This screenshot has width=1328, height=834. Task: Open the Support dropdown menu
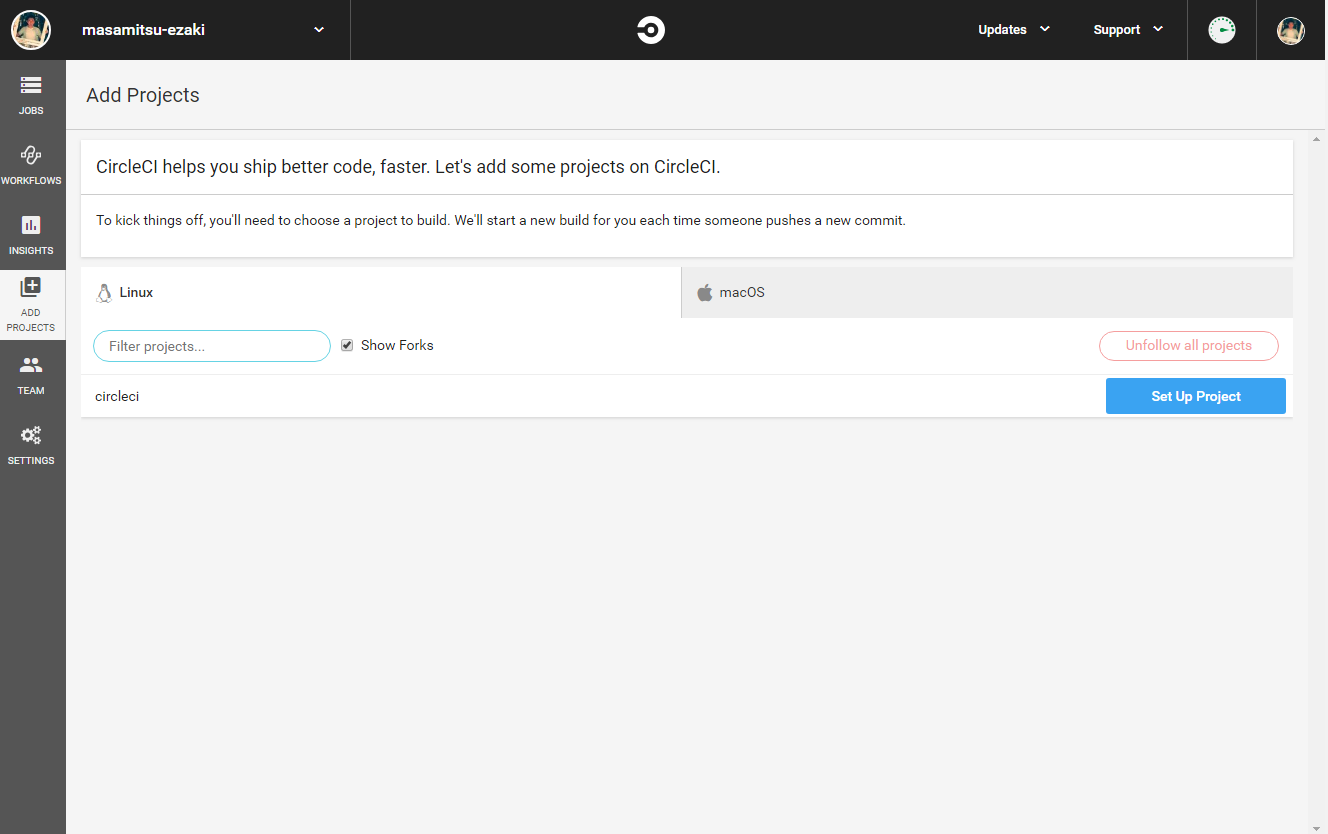[1128, 30]
